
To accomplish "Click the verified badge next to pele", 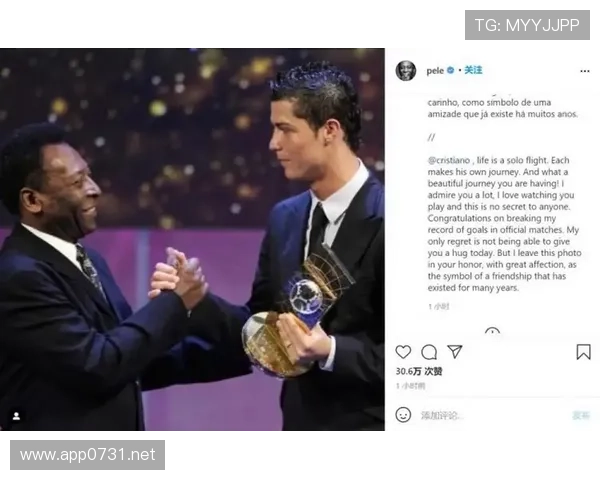I will click(x=450, y=70).
